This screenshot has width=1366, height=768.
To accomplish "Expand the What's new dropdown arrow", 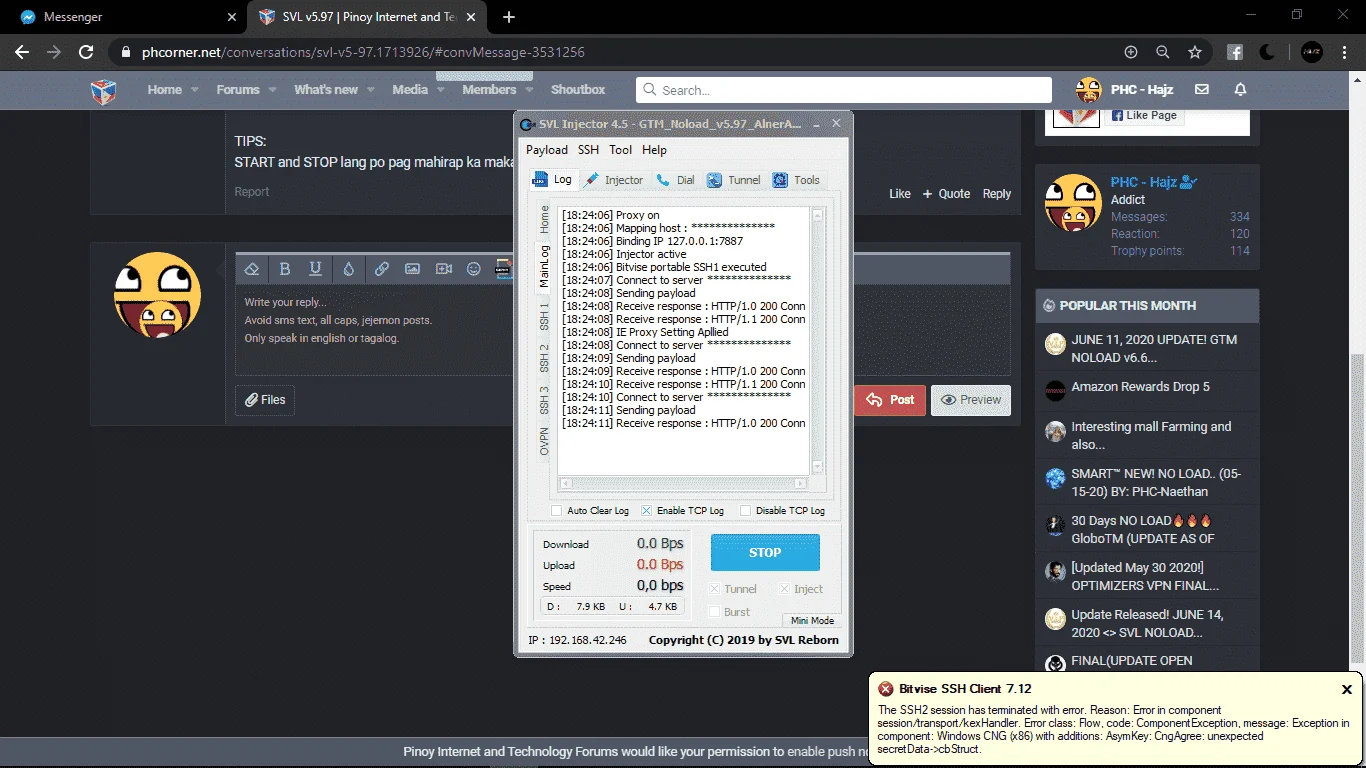I will (x=370, y=90).
